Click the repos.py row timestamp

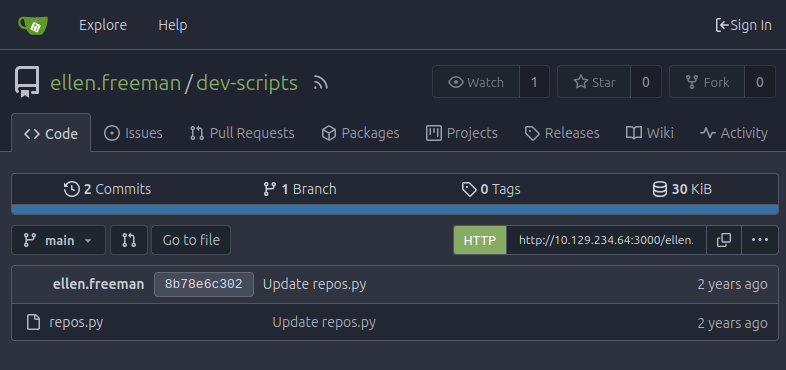coord(732,323)
